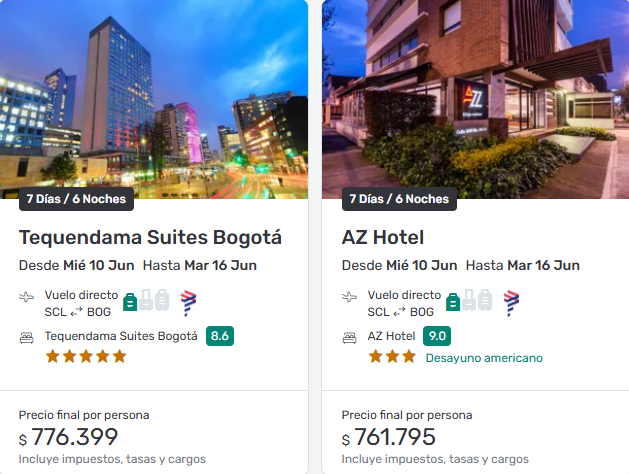Click the three-star rating of AZ Hotel
Viewport: 629px width, 474px height.
392,356
